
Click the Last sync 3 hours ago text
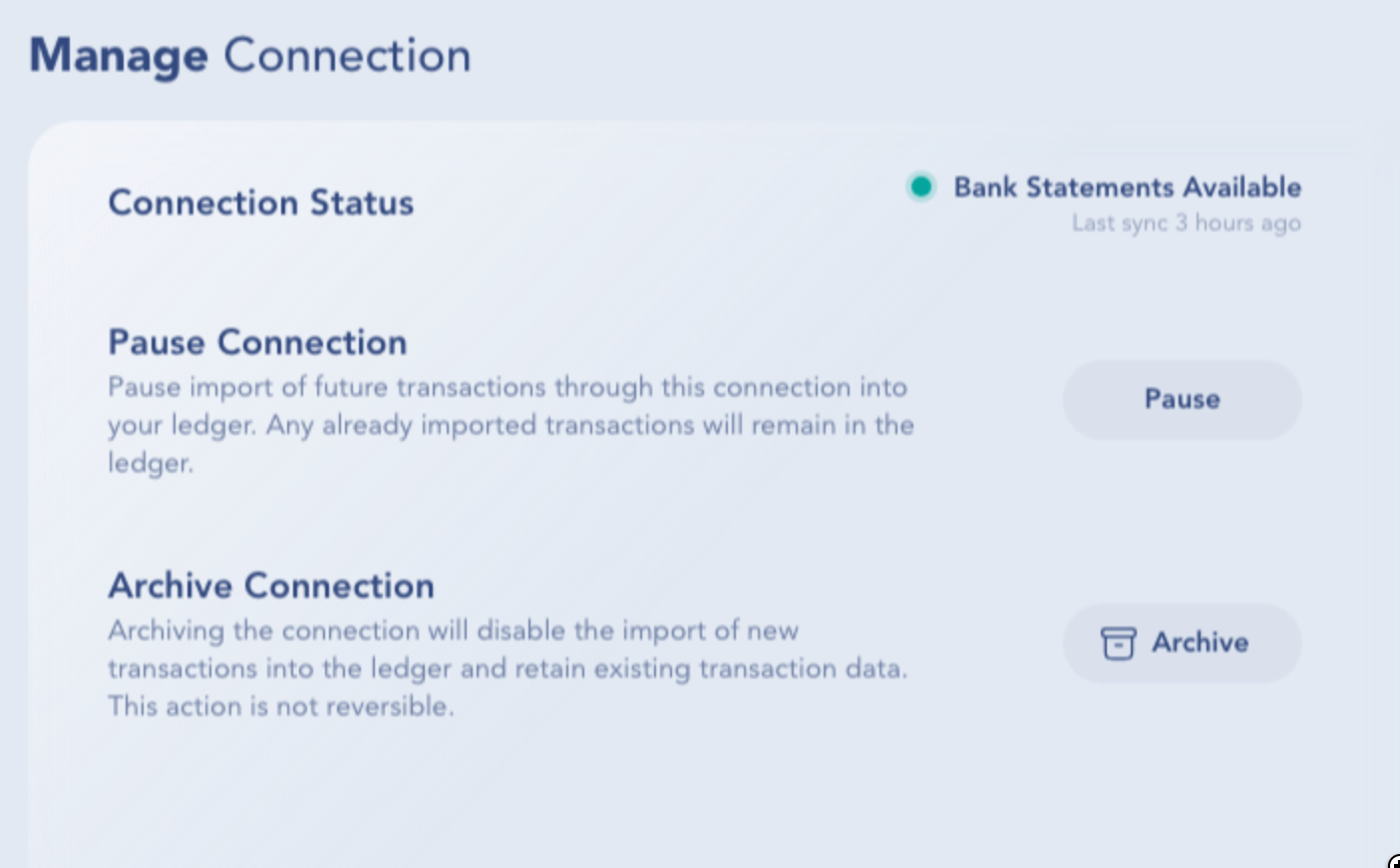(1186, 223)
